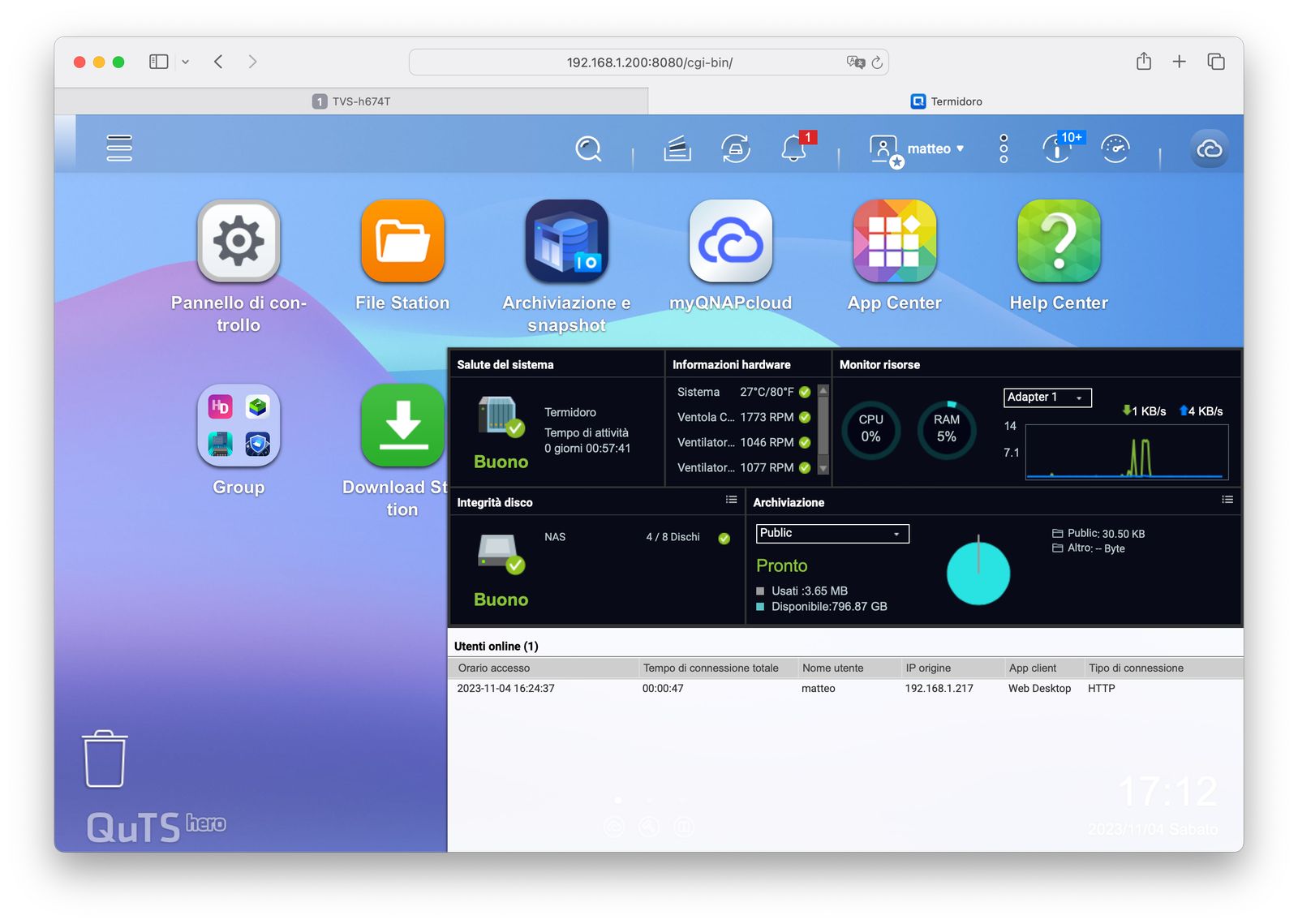Click the Informazioni hardware panel title
The height and width of the screenshot is (924, 1298).
(731, 365)
